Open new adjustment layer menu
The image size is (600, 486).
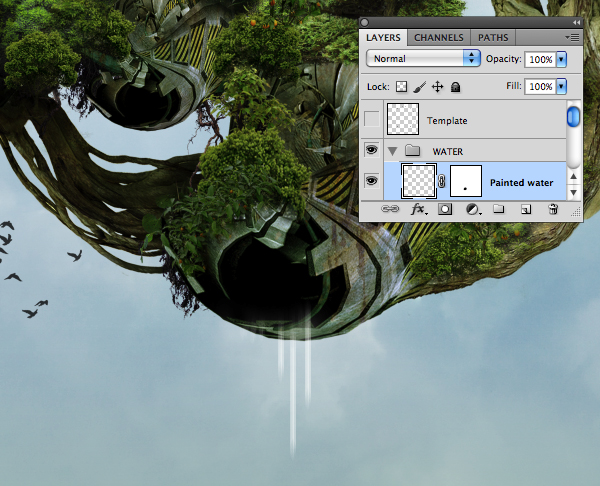pos(473,209)
